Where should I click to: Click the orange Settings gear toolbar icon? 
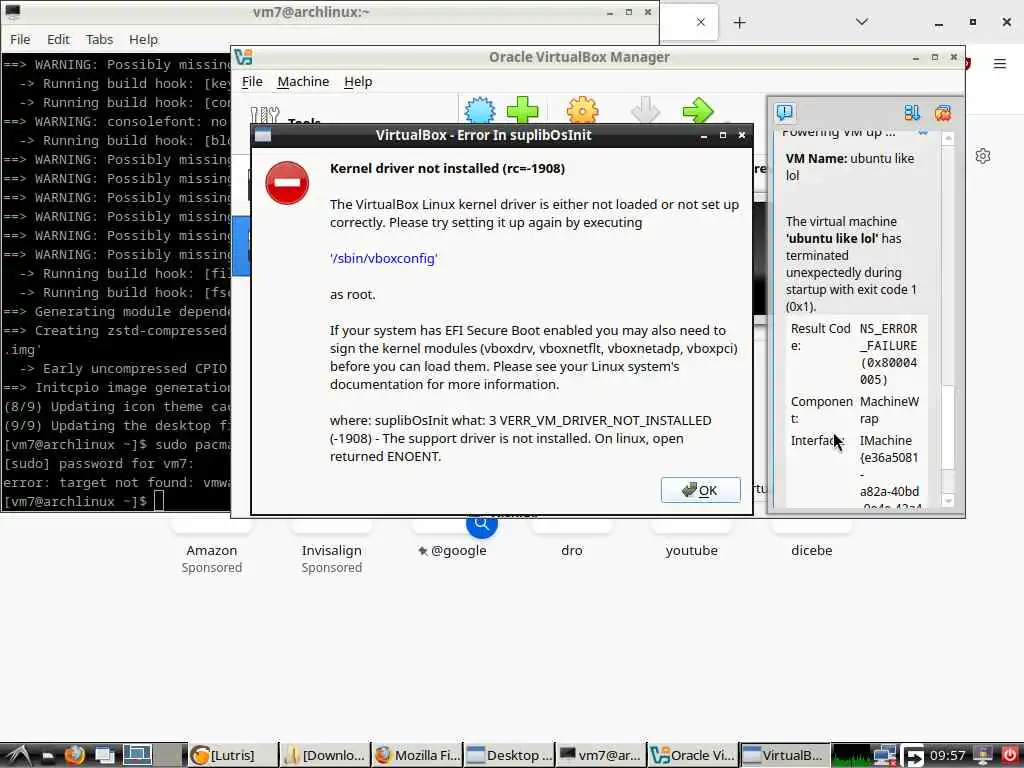583,110
